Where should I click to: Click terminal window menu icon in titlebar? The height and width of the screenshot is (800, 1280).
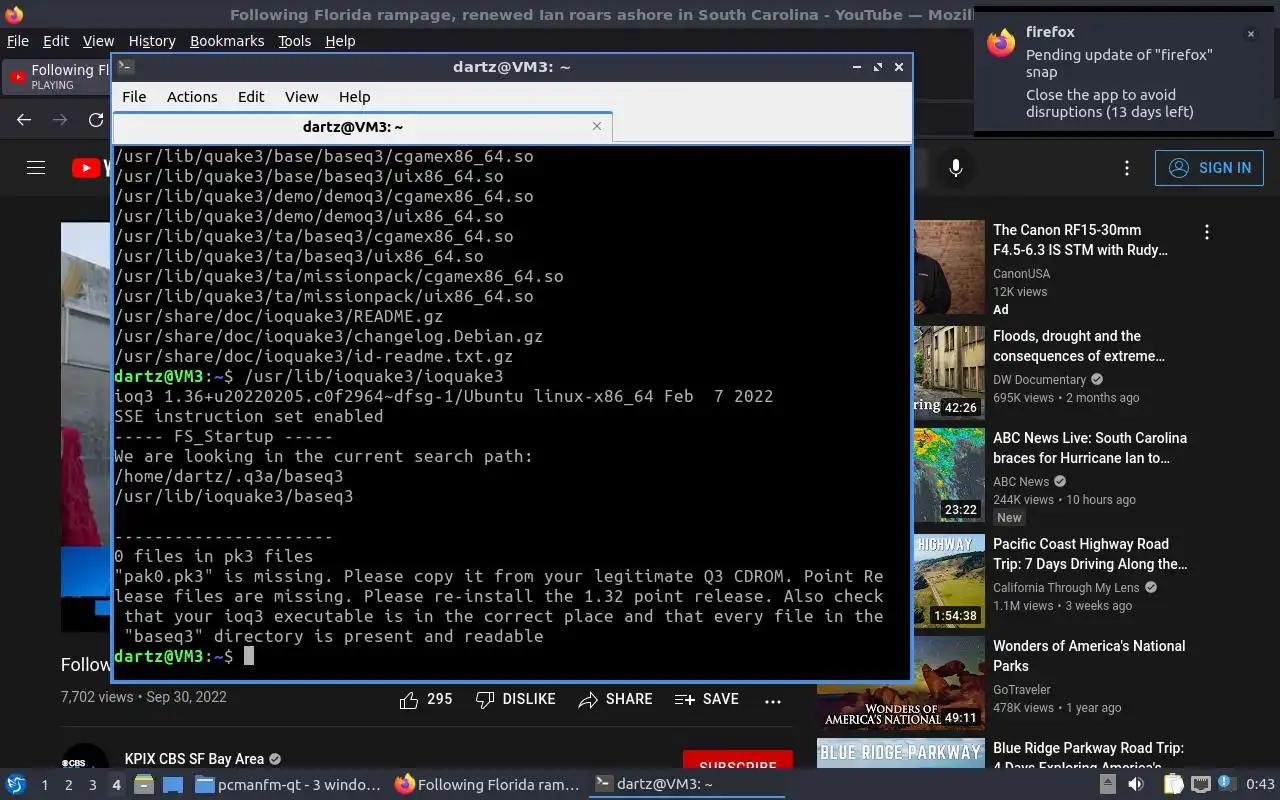coord(125,67)
